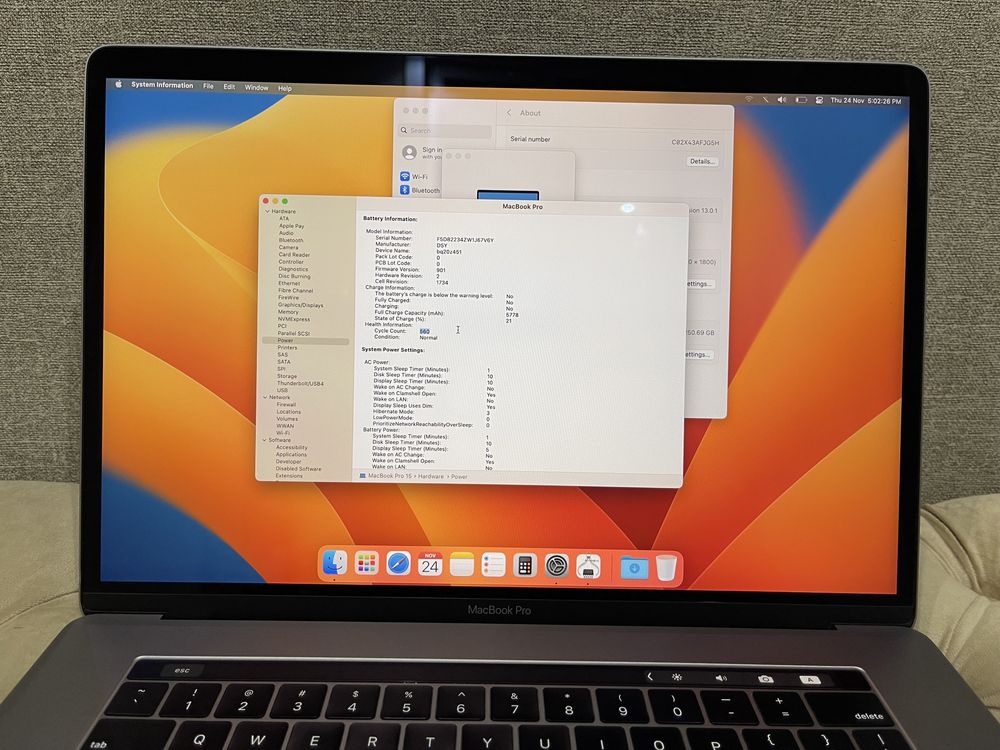Click volume icon in menu bar

(782, 99)
